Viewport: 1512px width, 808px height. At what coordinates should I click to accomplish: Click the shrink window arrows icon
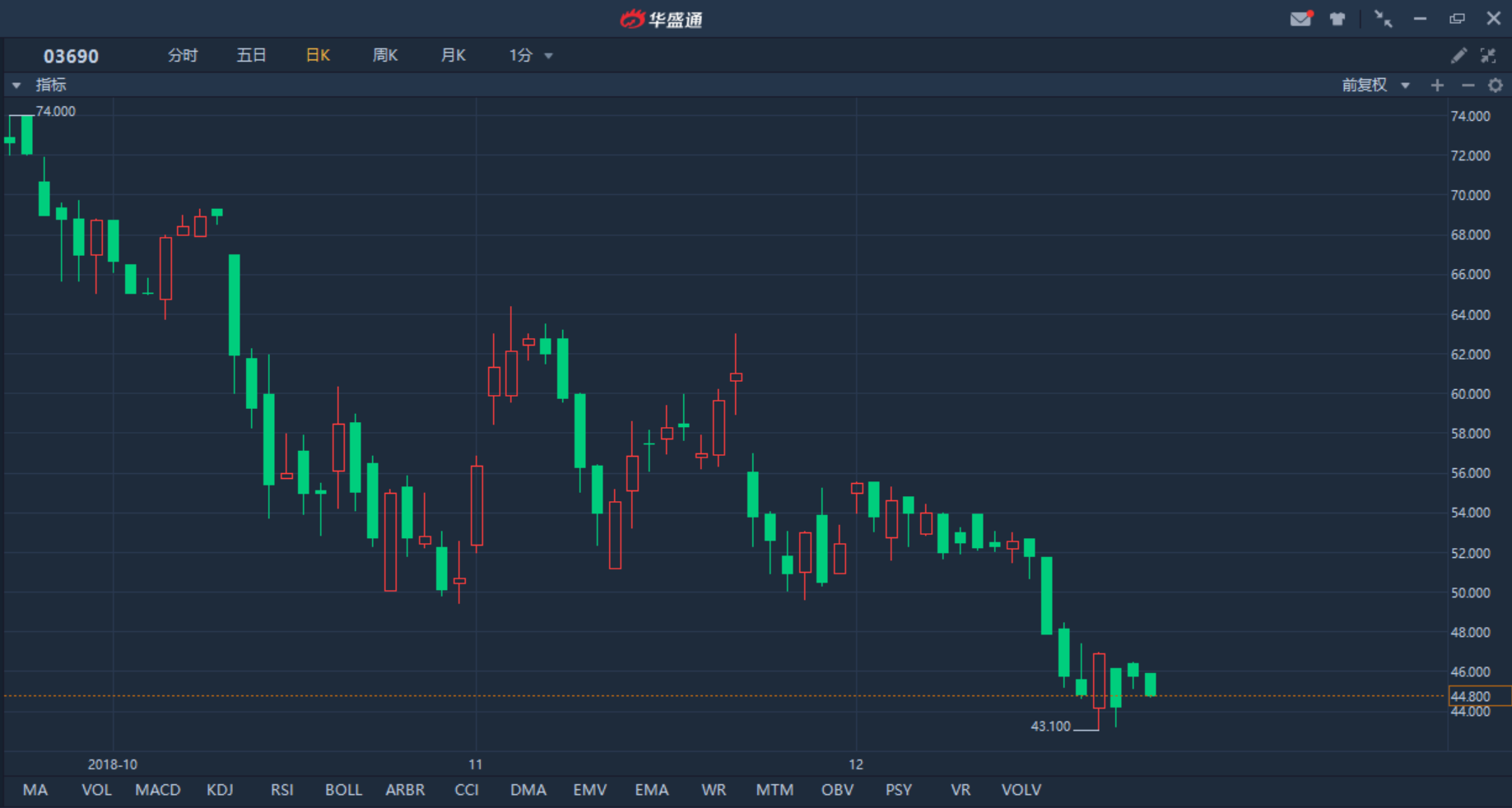coord(1383,19)
